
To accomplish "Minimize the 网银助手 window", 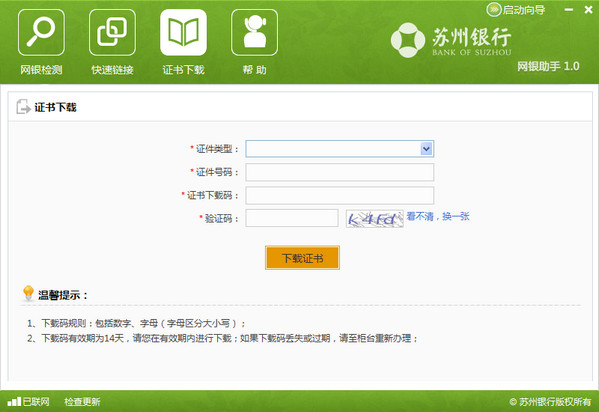I will pyautogui.click(x=569, y=10).
